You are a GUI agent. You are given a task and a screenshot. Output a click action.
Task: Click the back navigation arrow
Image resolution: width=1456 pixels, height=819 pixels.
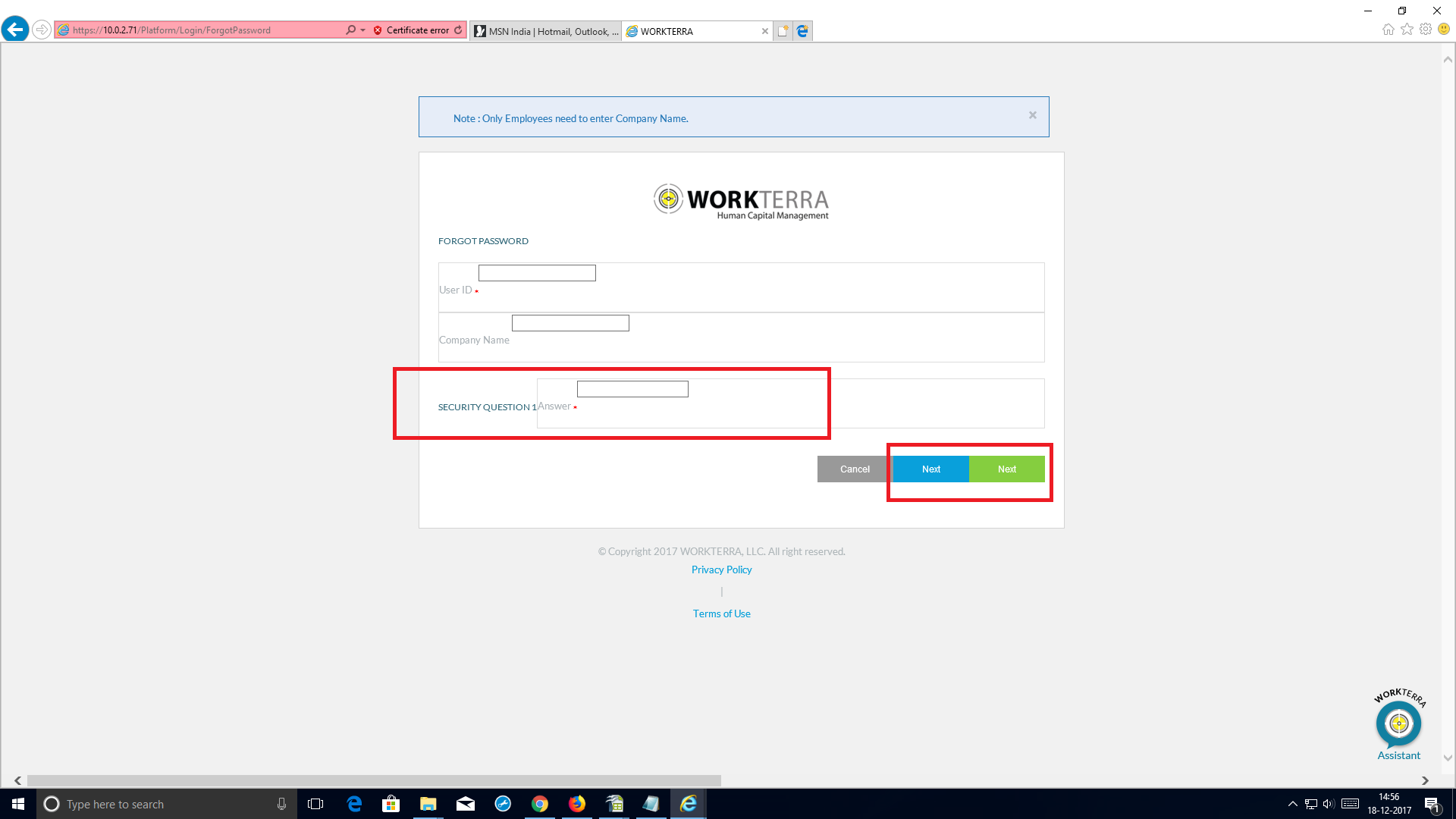coord(15,29)
